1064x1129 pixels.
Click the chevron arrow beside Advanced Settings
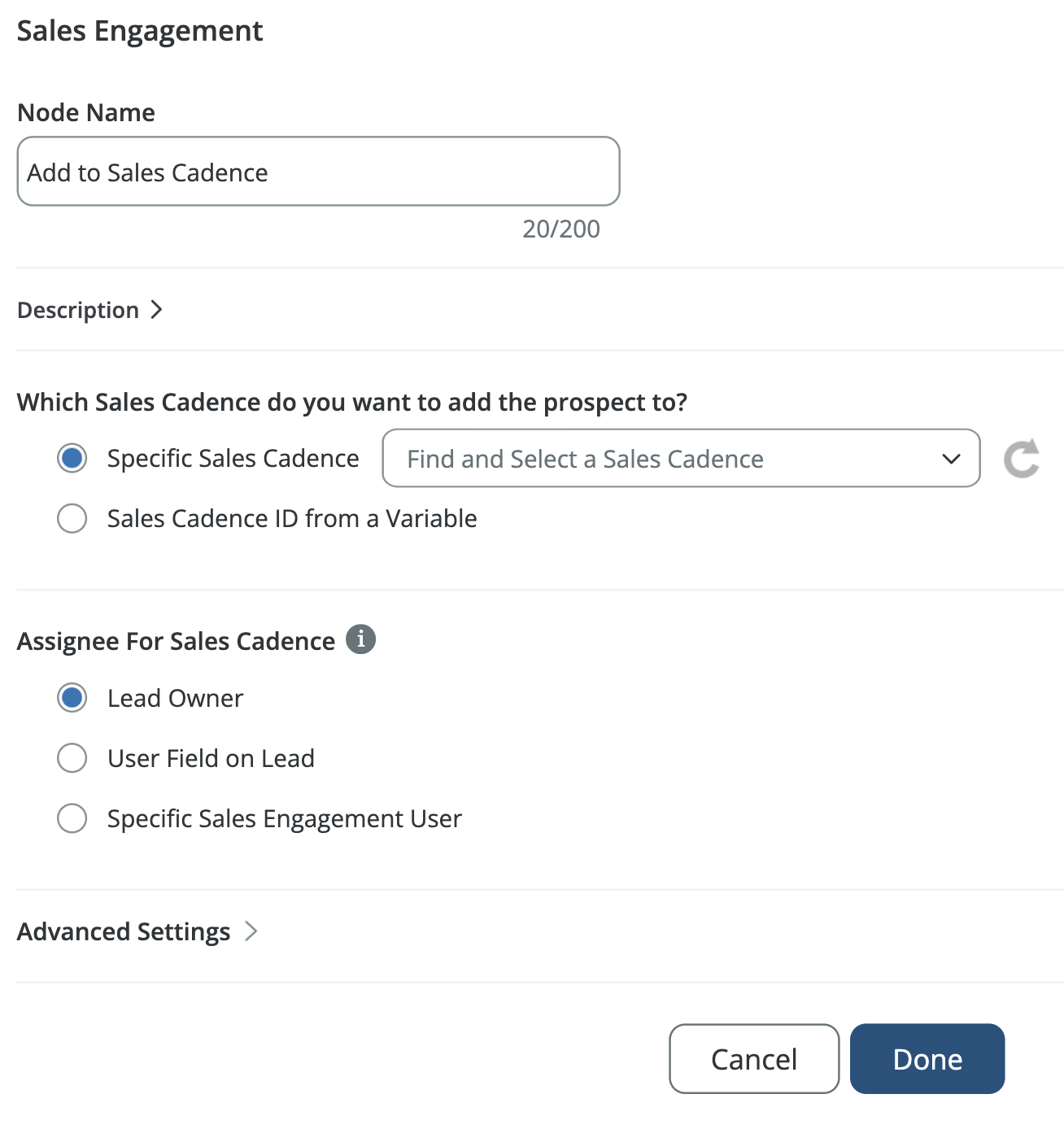pyautogui.click(x=251, y=931)
